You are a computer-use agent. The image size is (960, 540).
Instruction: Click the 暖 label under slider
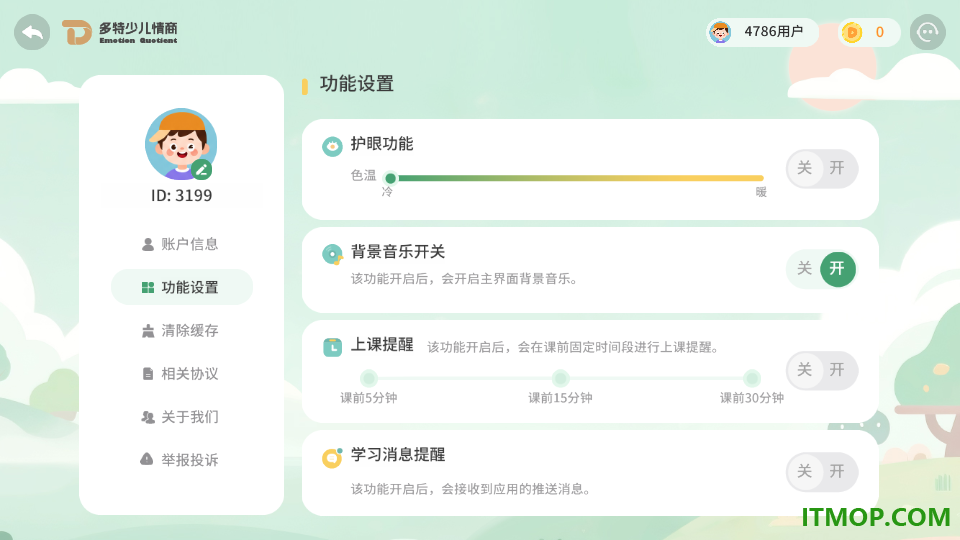click(x=761, y=192)
